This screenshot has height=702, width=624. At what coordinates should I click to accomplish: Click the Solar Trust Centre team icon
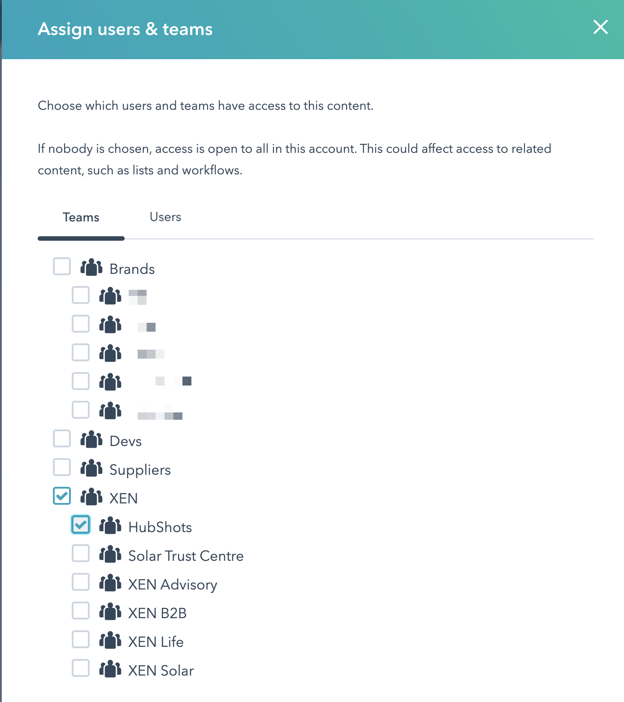pos(110,555)
